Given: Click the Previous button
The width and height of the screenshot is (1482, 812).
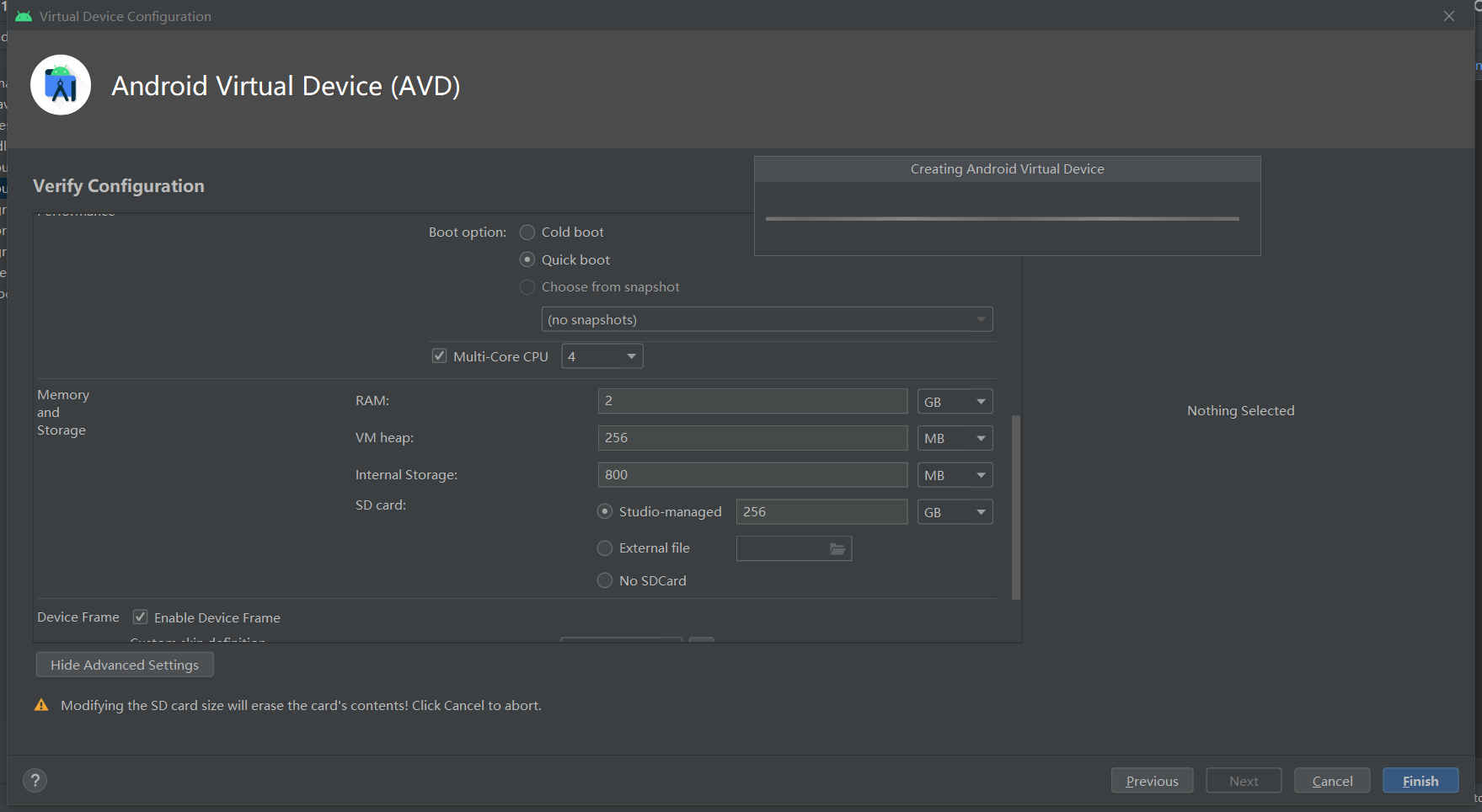Looking at the screenshot, I should click(x=1152, y=781).
